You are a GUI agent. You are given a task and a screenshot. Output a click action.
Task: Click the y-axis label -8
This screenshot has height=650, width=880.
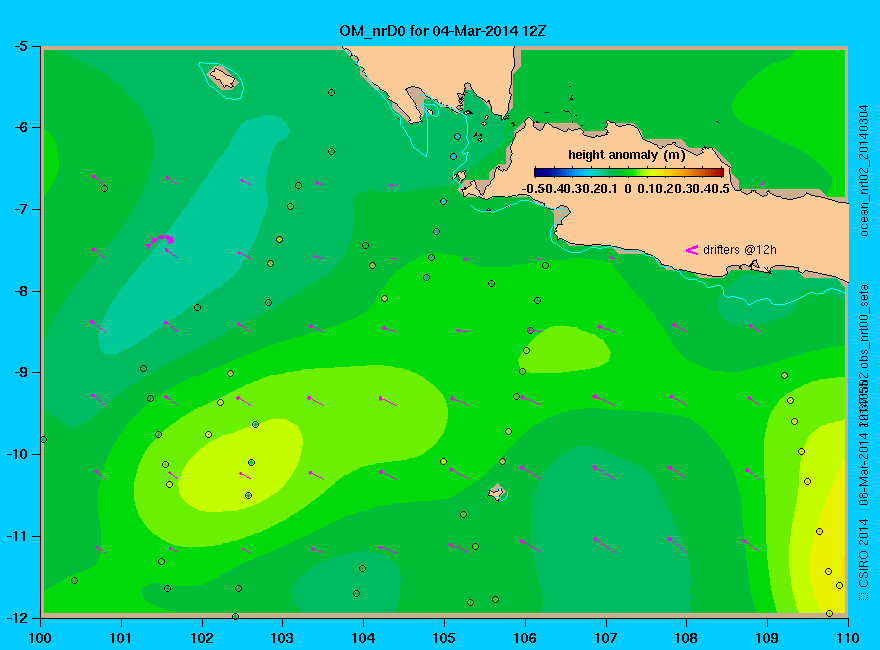coord(20,291)
